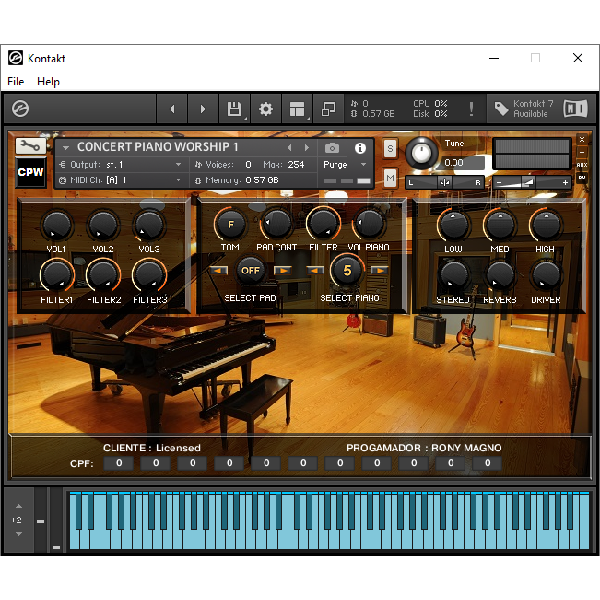Click the STEREO knob

(x=453, y=275)
